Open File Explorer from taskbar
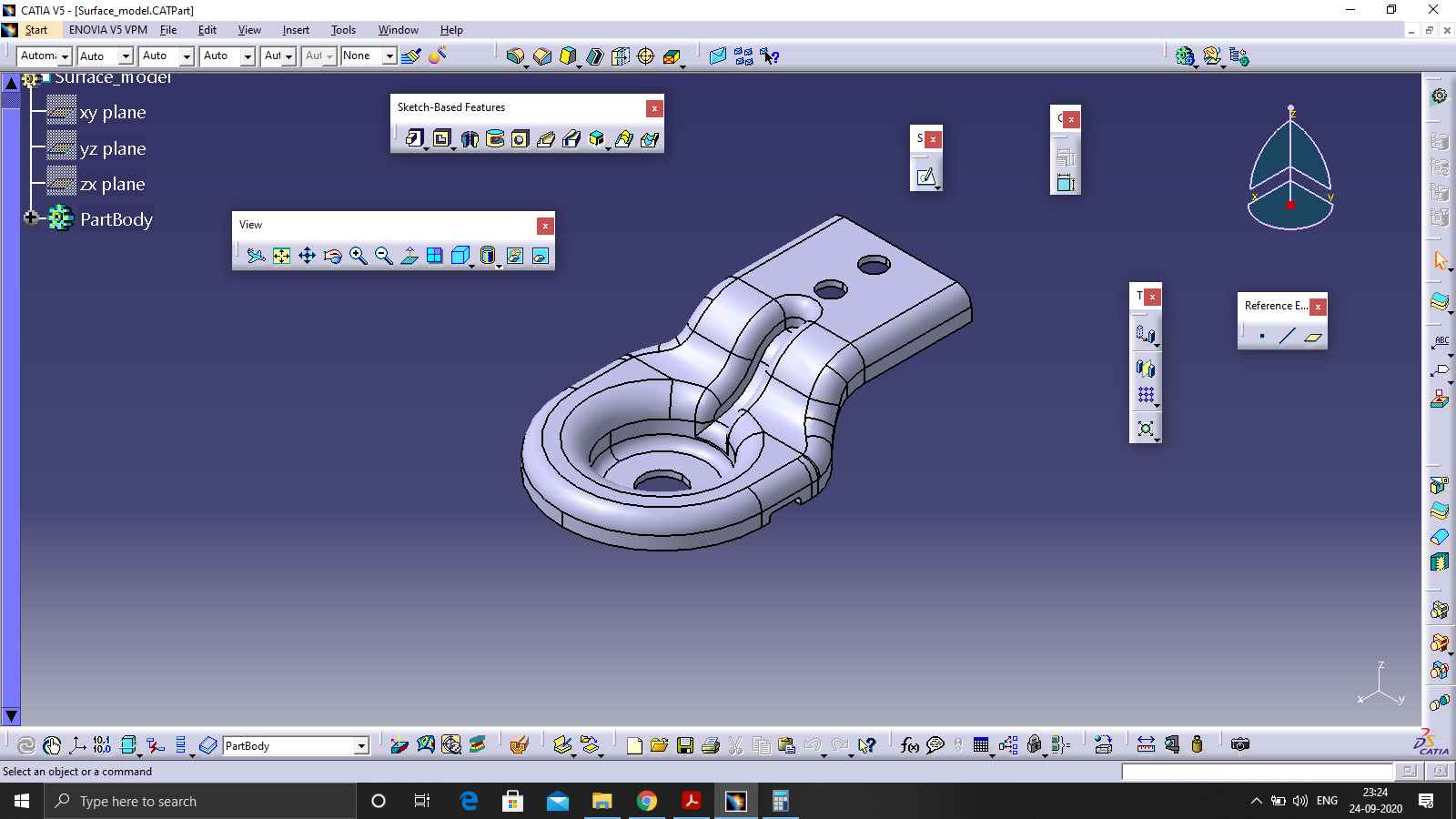The image size is (1456, 819). point(602,801)
